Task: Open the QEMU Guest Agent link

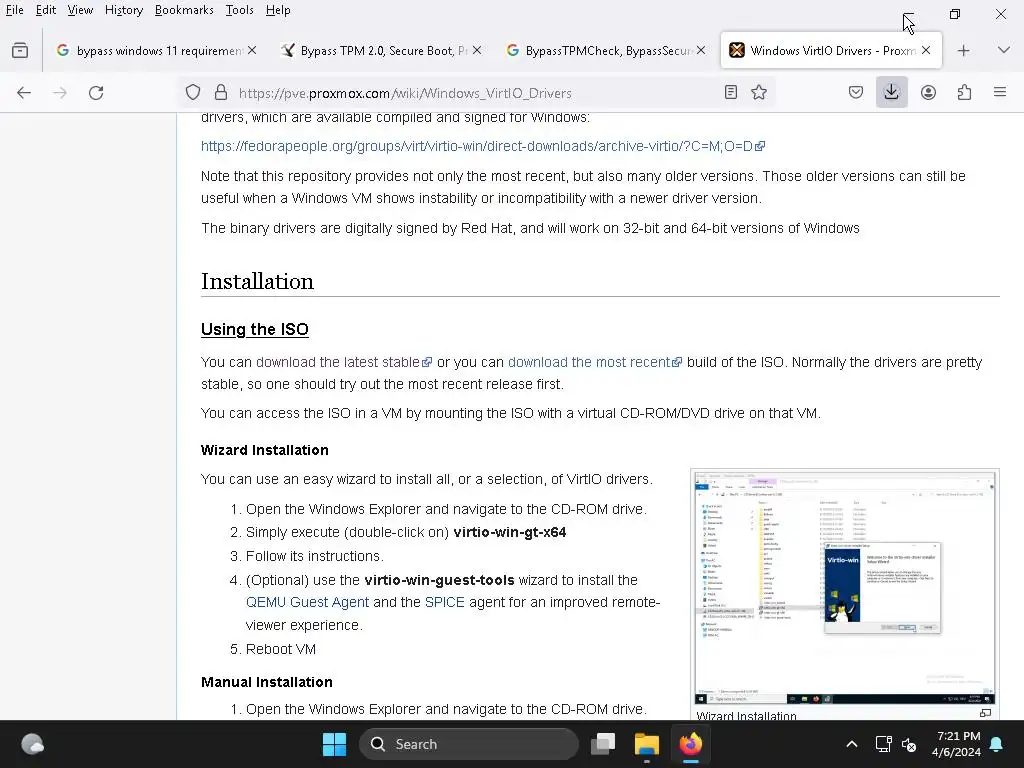Action: (308, 602)
